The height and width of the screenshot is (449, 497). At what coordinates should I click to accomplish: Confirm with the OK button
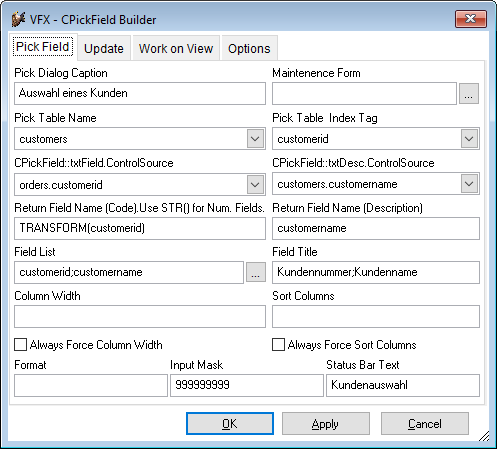click(x=230, y=424)
